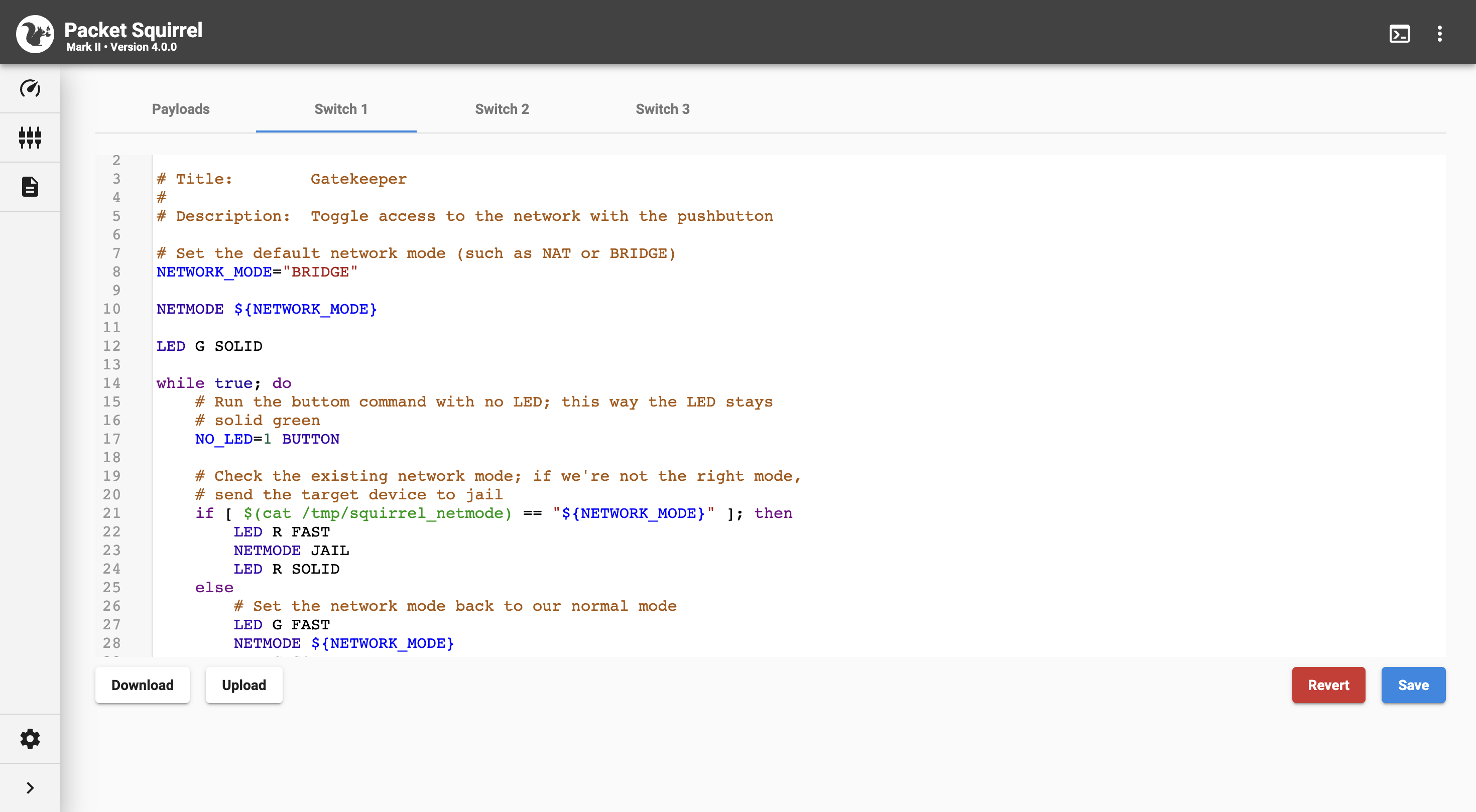Place cursor on 'NETMODE JAIL' code line
1476x812 pixels.
click(291, 551)
